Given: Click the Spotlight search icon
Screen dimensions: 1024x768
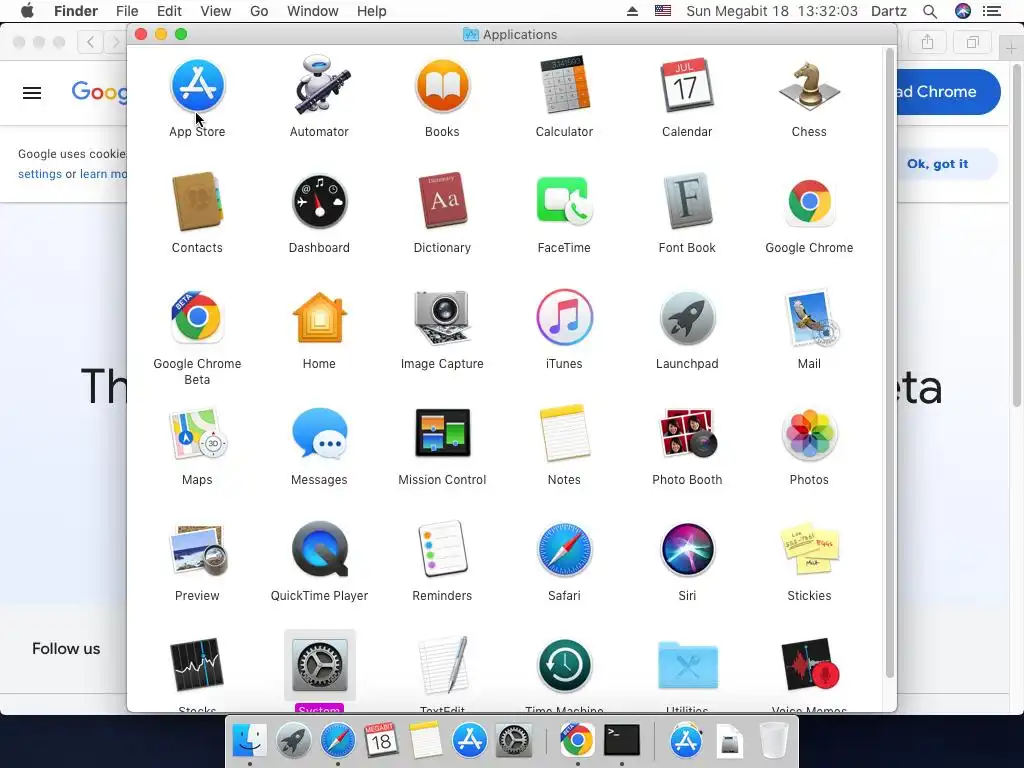Looking at the screenshot, I should point(930,11).
